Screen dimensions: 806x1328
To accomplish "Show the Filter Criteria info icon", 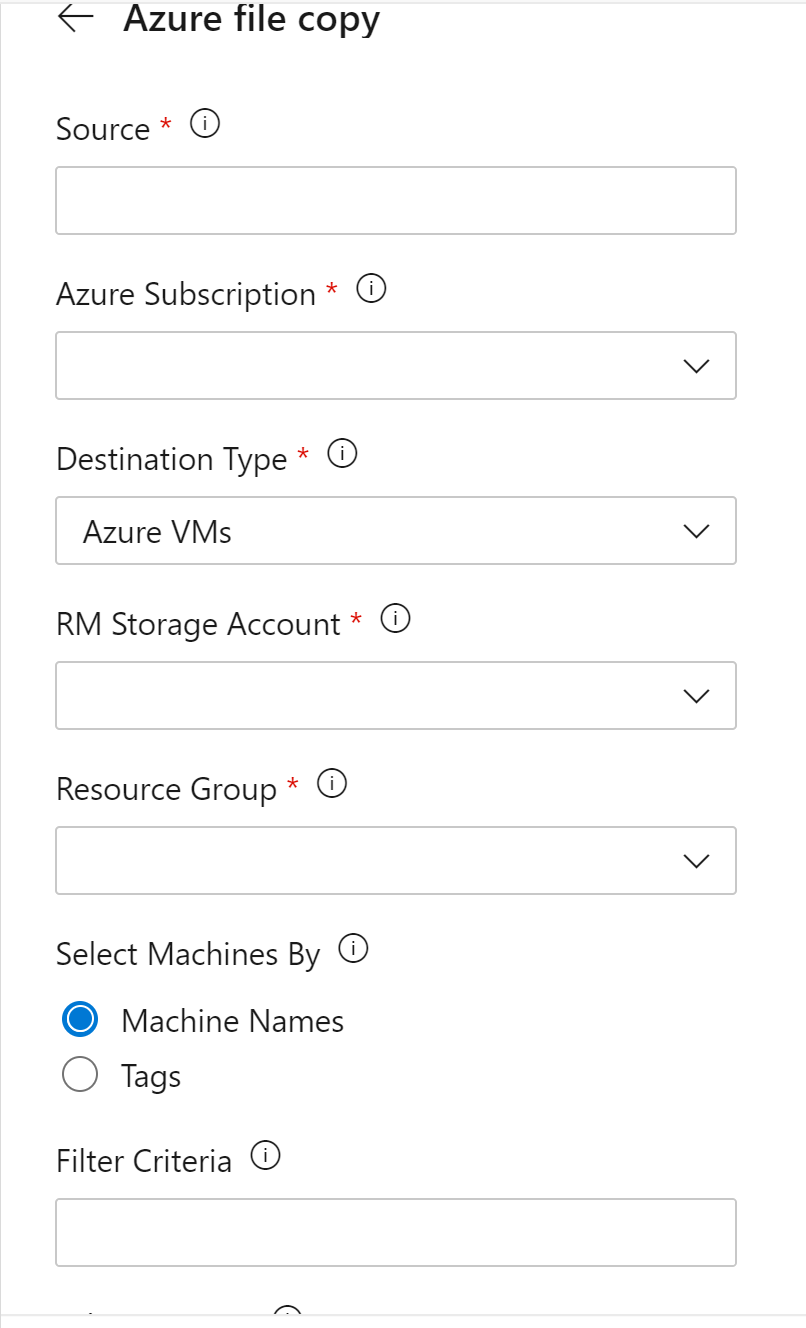I will coord(265,1157).
